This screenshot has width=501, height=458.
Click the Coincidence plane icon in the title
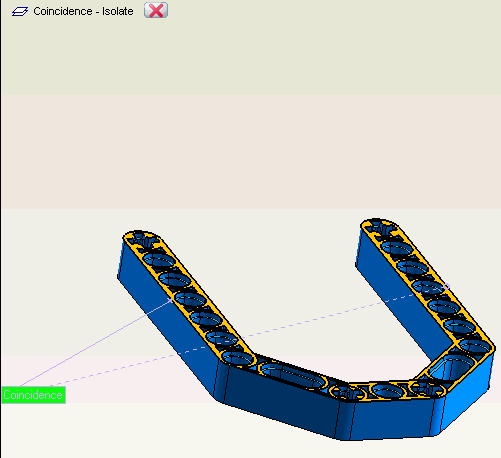20,12
